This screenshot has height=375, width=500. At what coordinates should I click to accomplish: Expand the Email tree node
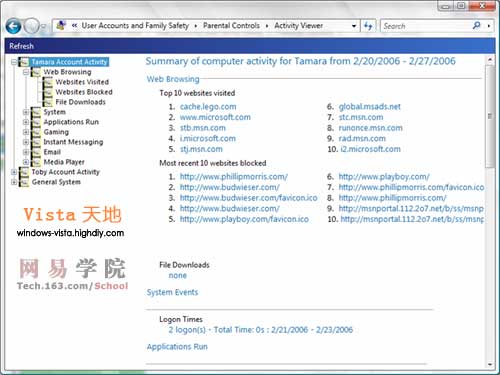pos(26,152)
